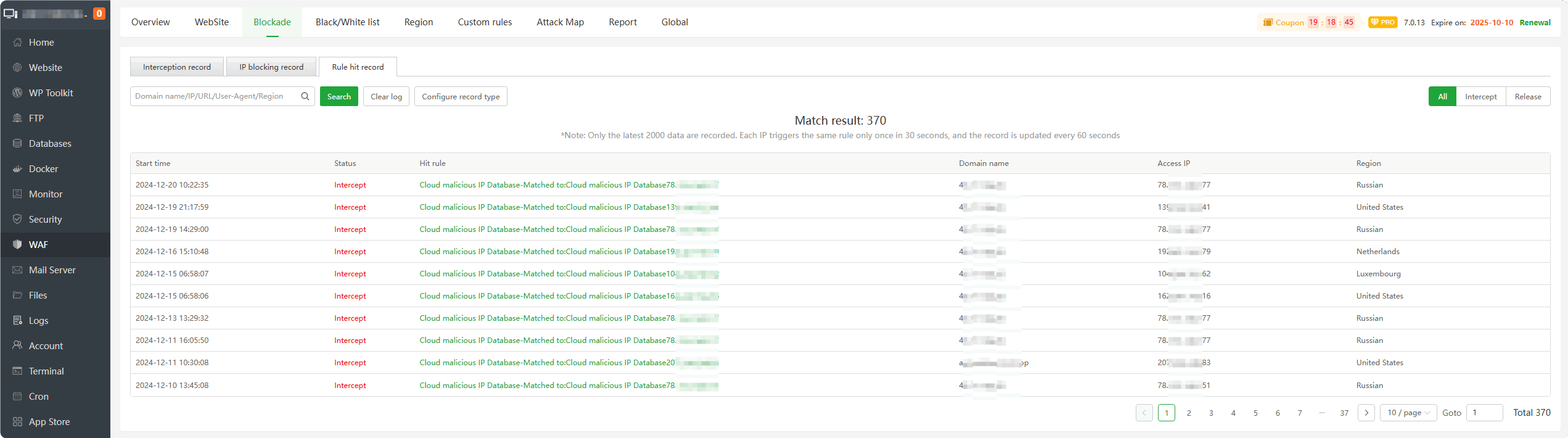
Task: Click the pagination ellipsis to jump pages
Action: [x=1322, y=413]
